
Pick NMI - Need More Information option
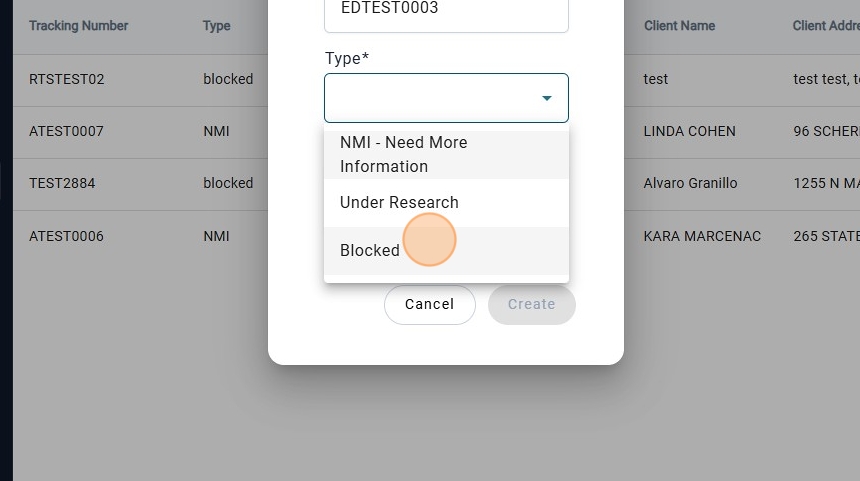point(403,154)
